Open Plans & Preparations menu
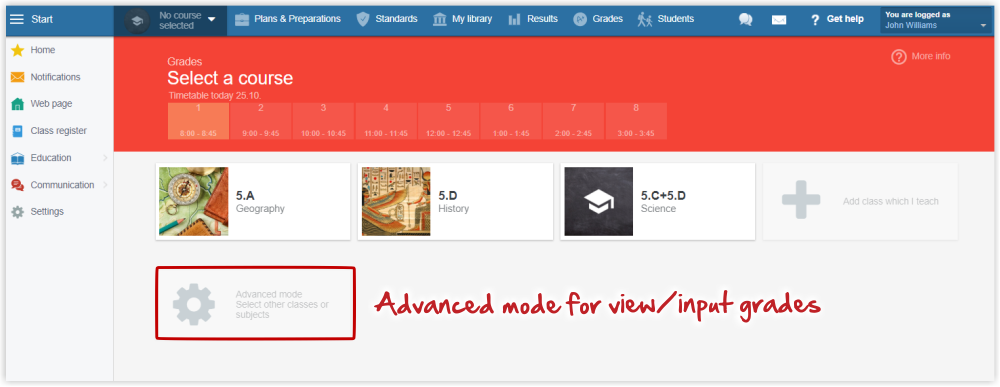 pos(287,19)
